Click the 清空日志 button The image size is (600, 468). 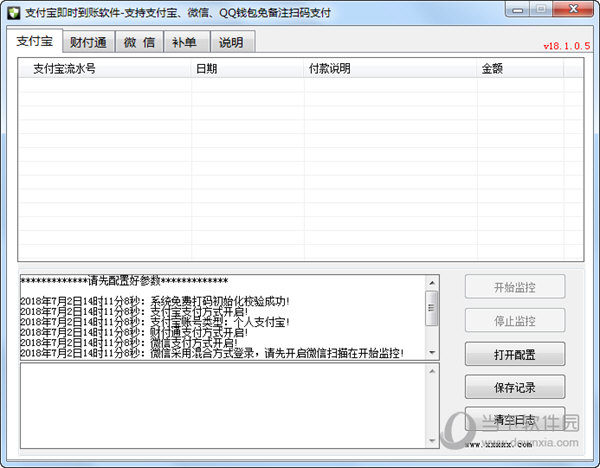pyautogui.click(x=515, y=419)
